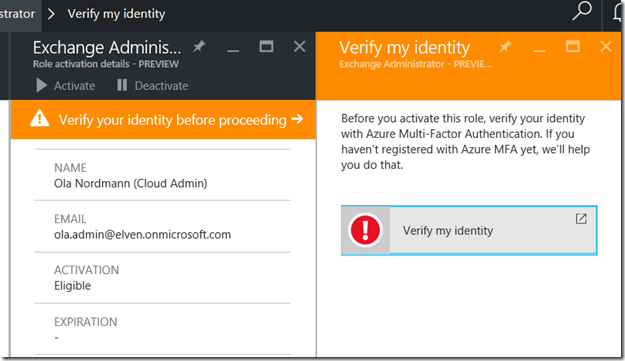This screenshot has height=361, width=625.
Task: Minimize the Verify my identity blade
Action: (x=539, y=51)
